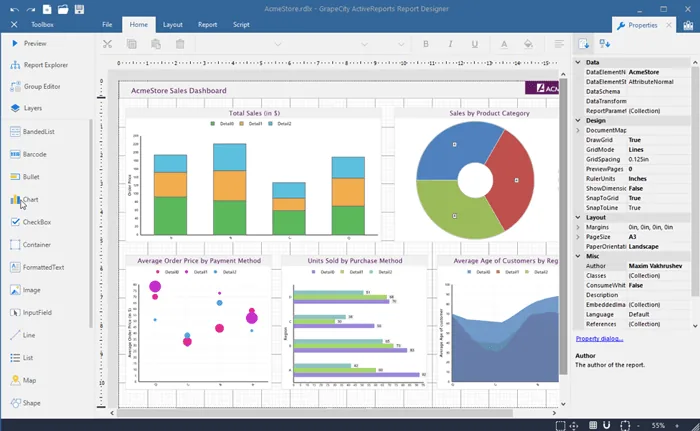Open the fill color bucket tool
The width and height of the screenshot is (700, 431).
528,44
